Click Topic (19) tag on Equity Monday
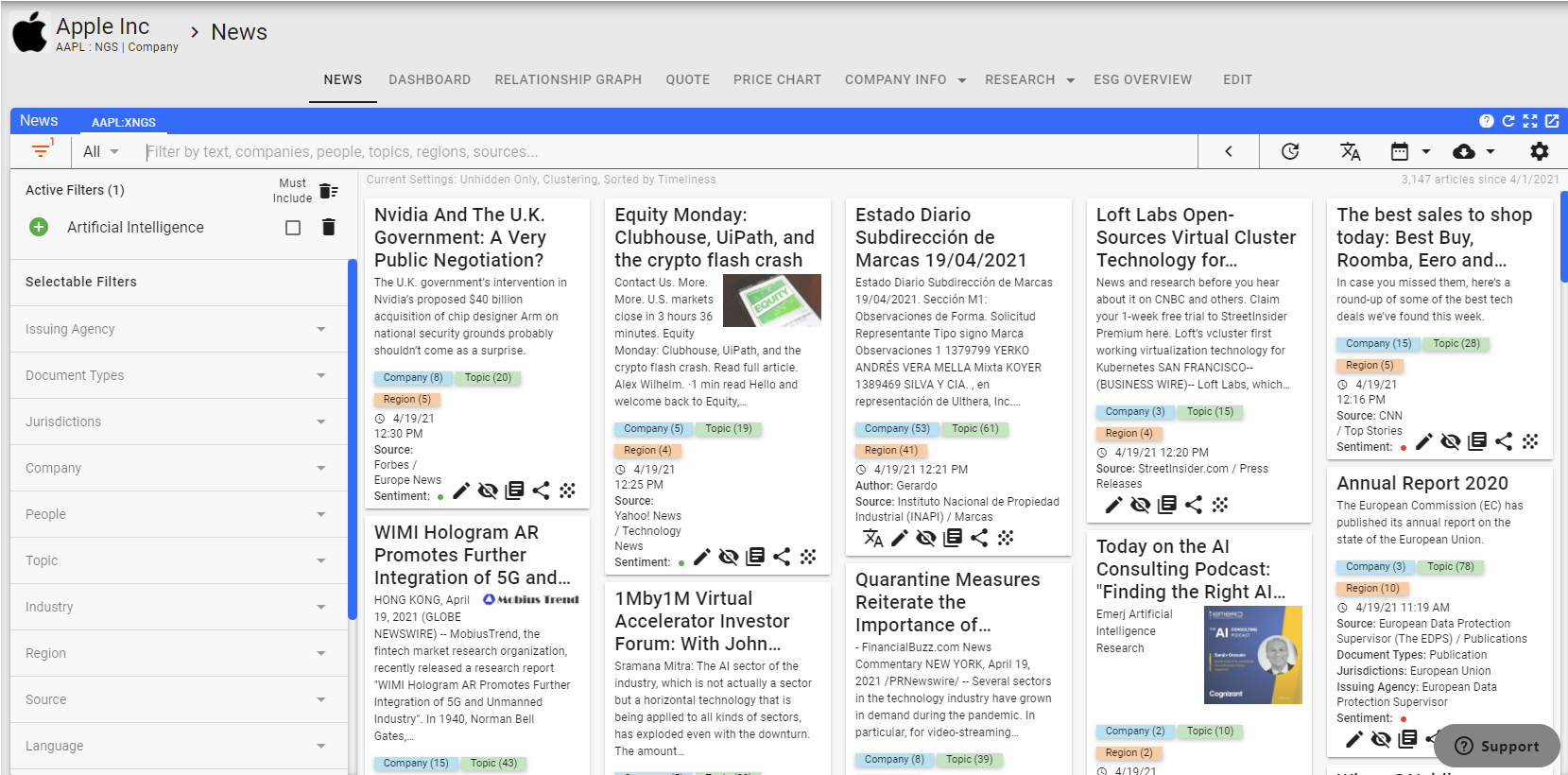The image size is (1568, 775). tap(729, 429)
